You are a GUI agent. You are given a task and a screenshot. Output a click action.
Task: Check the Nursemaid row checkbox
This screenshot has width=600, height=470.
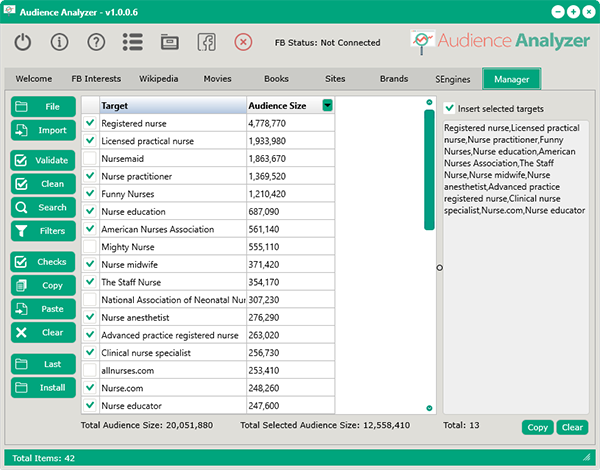(90, 158)
